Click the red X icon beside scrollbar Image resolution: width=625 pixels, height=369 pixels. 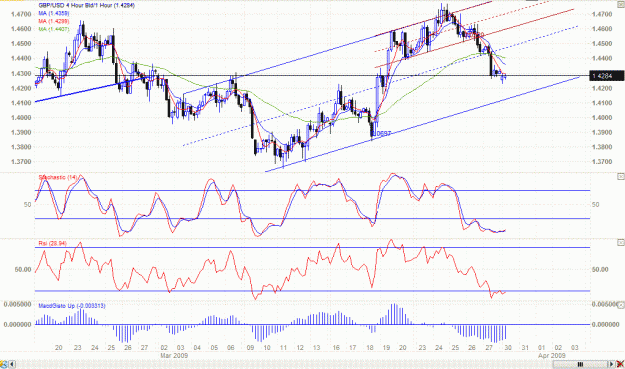[620, 364]
